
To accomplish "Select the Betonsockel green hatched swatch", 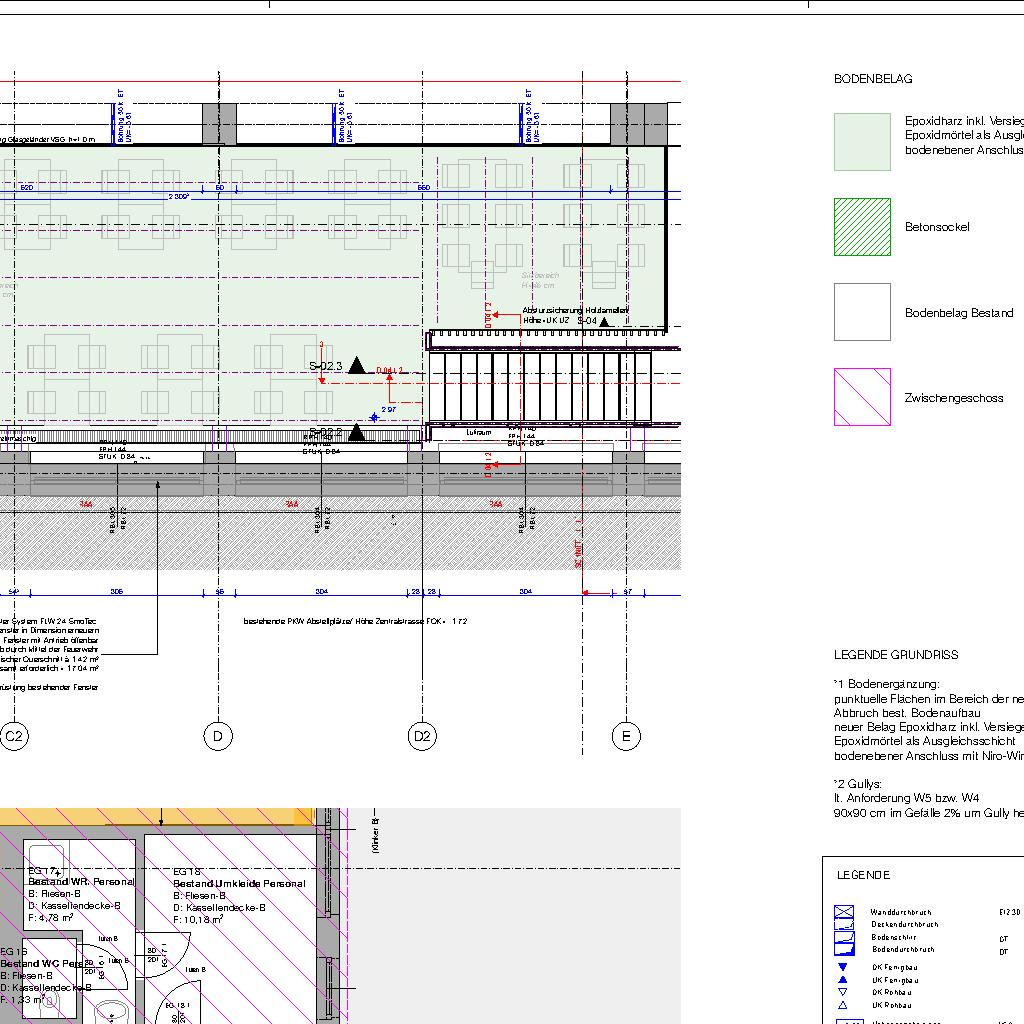I will [862, 227].
